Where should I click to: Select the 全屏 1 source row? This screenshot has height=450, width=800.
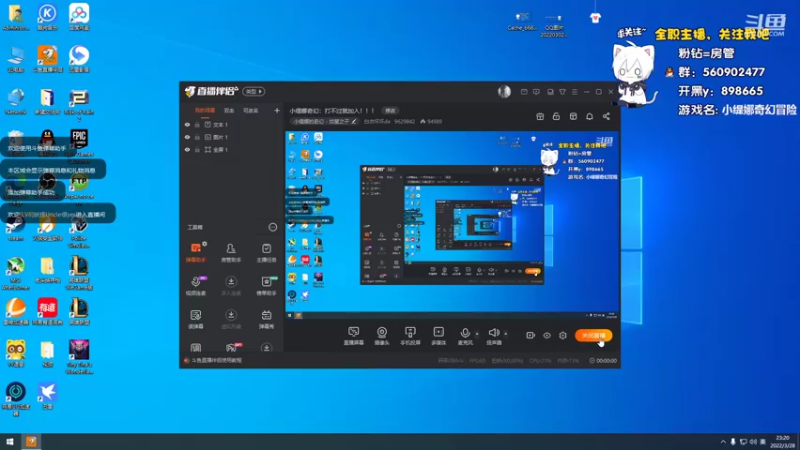pos(232,149)
